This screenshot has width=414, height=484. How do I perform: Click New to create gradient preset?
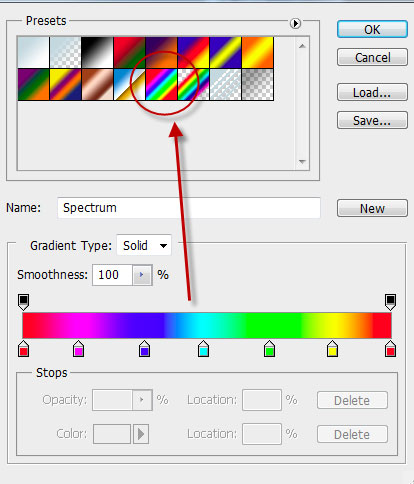click(372, 208)
